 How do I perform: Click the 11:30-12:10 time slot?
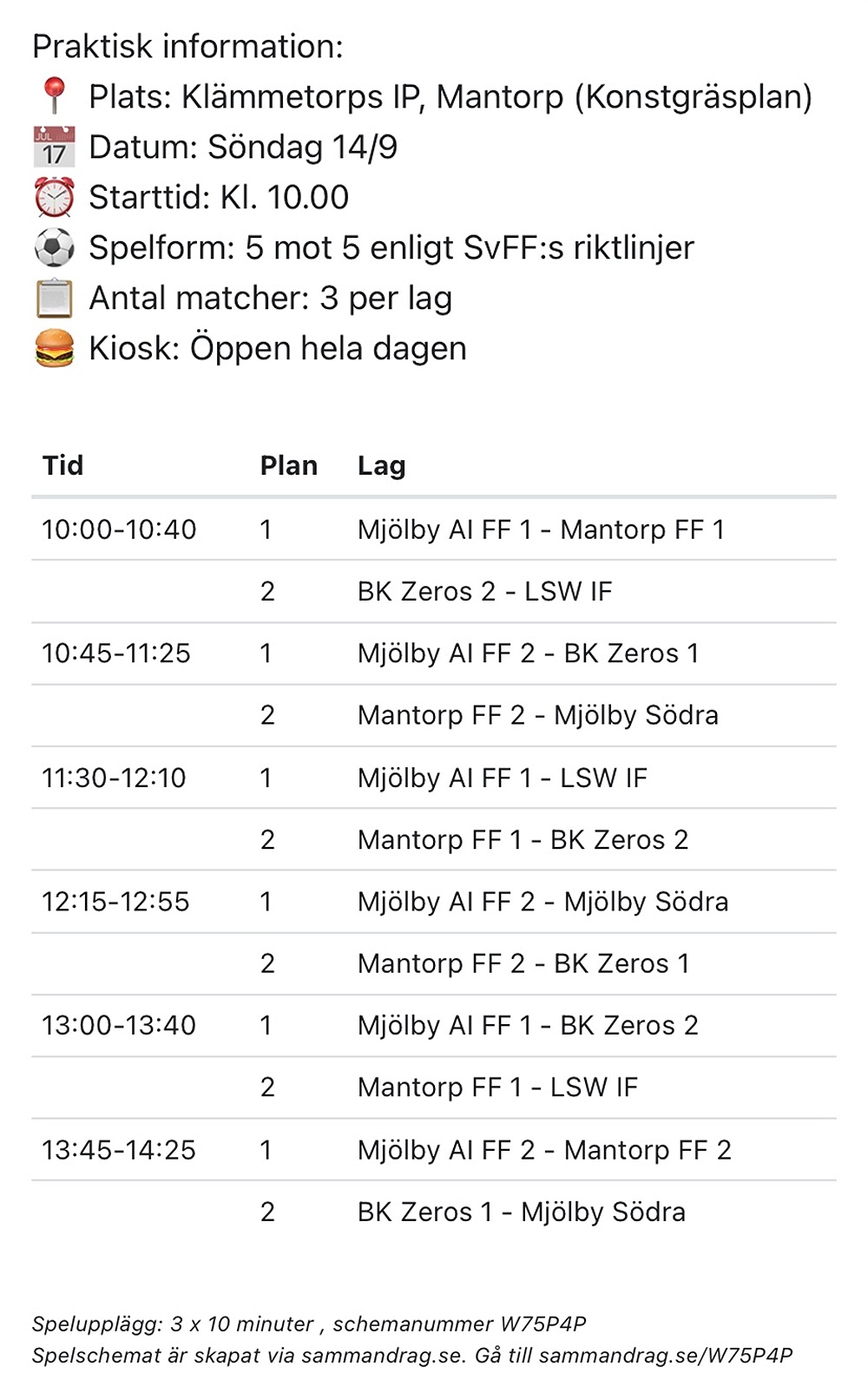click(114, 778)
